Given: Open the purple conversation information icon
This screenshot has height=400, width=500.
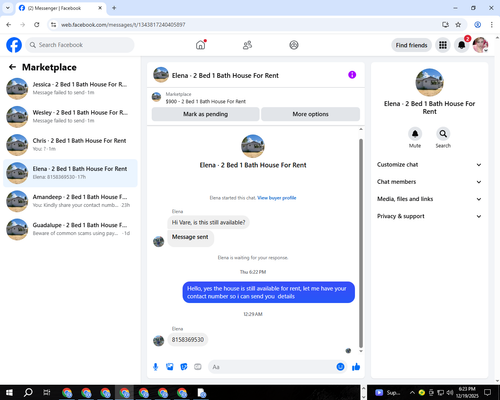Looking at the screenshot, I should coord(352,75).
